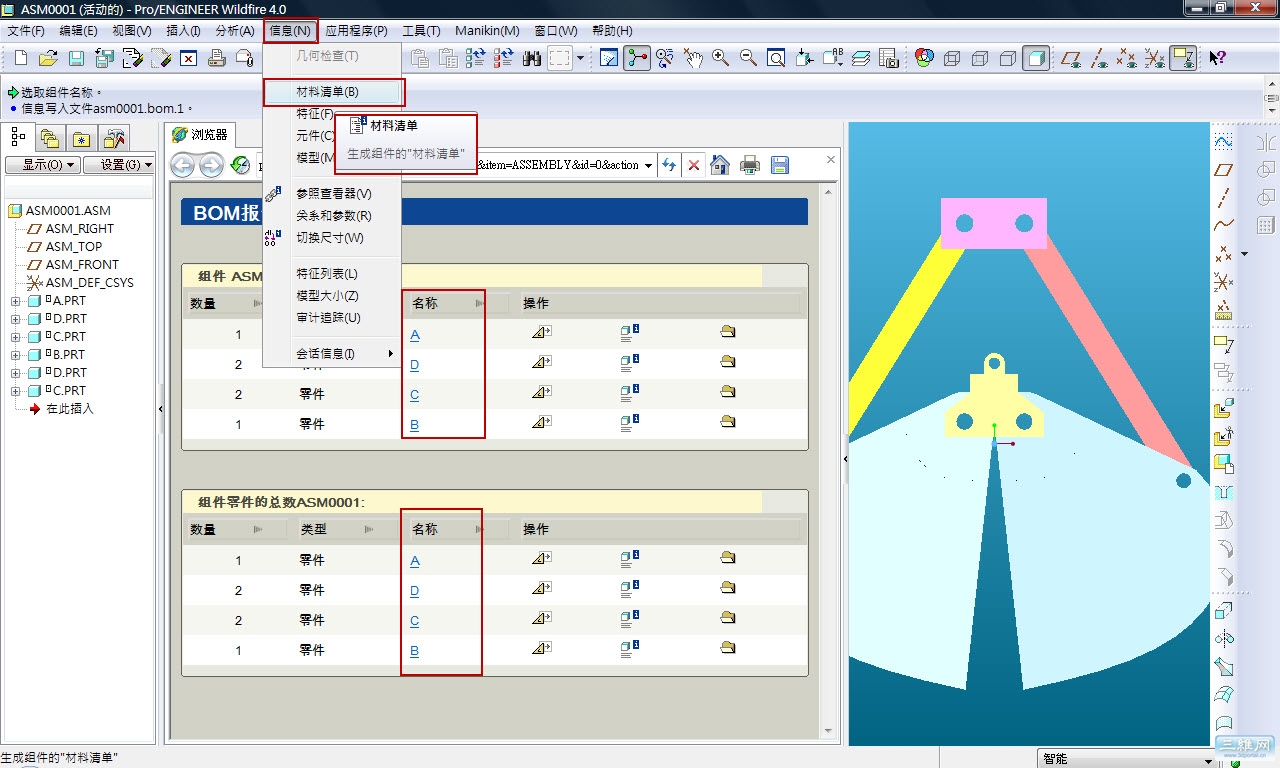
Task: Click the Assemble component icon in right toolbar
Action: point(1223,408)
